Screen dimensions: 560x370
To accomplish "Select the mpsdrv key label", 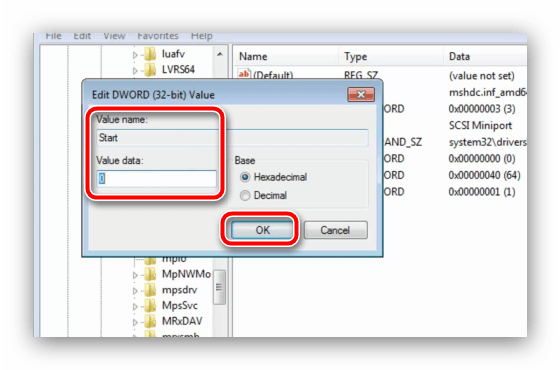I will pyautogui.click(x=179, y=290).
